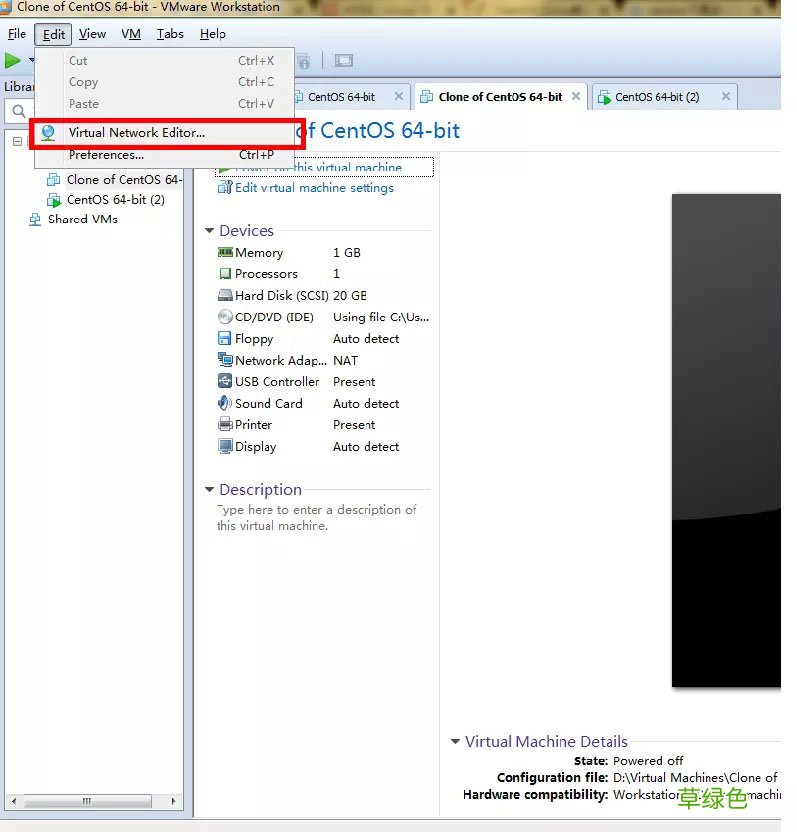Collapse the Virtual Machine Details section
797x832 pixels.
point(455,741)
